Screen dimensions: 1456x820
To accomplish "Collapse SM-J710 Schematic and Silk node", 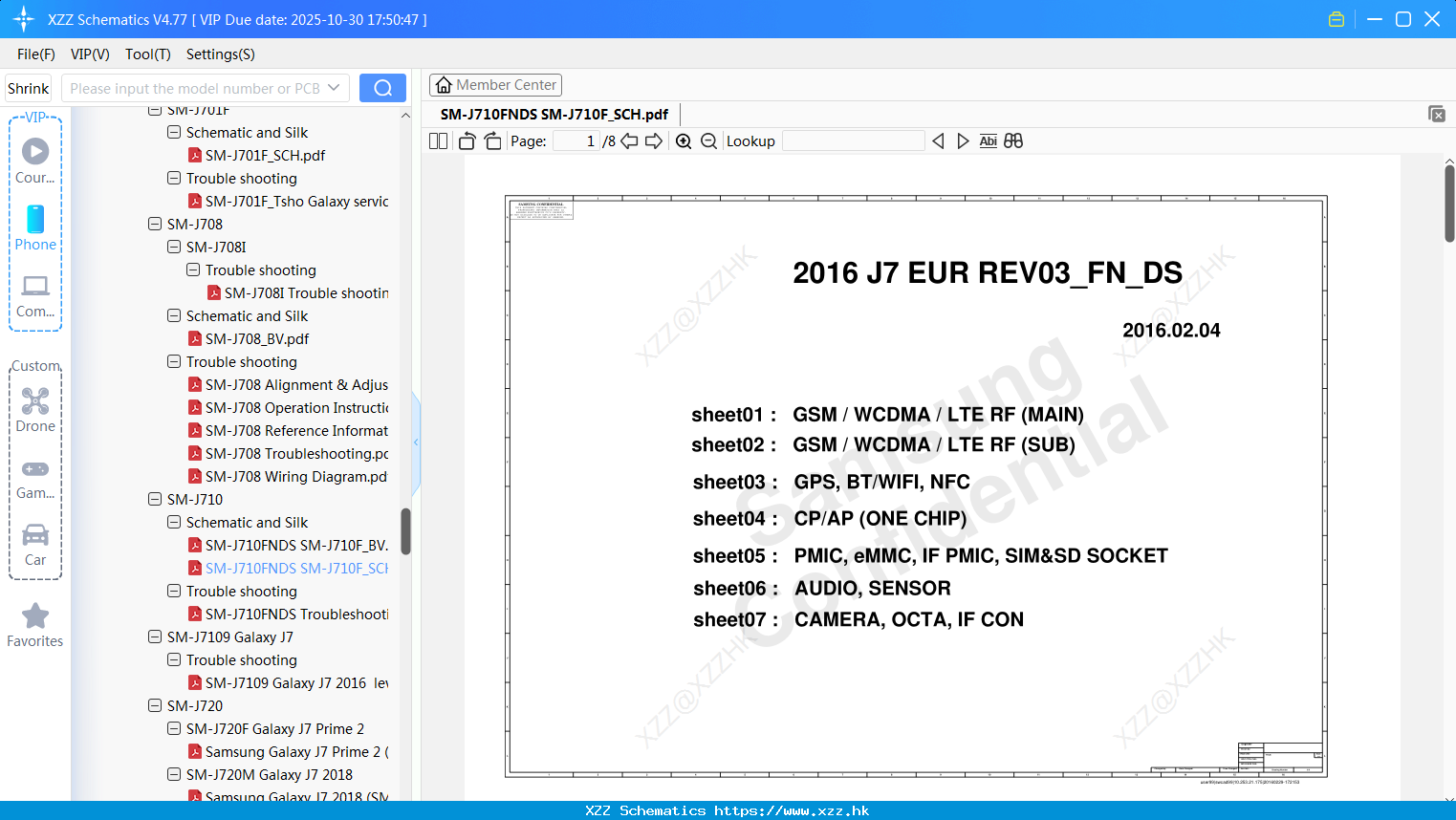I will point(174,522).
